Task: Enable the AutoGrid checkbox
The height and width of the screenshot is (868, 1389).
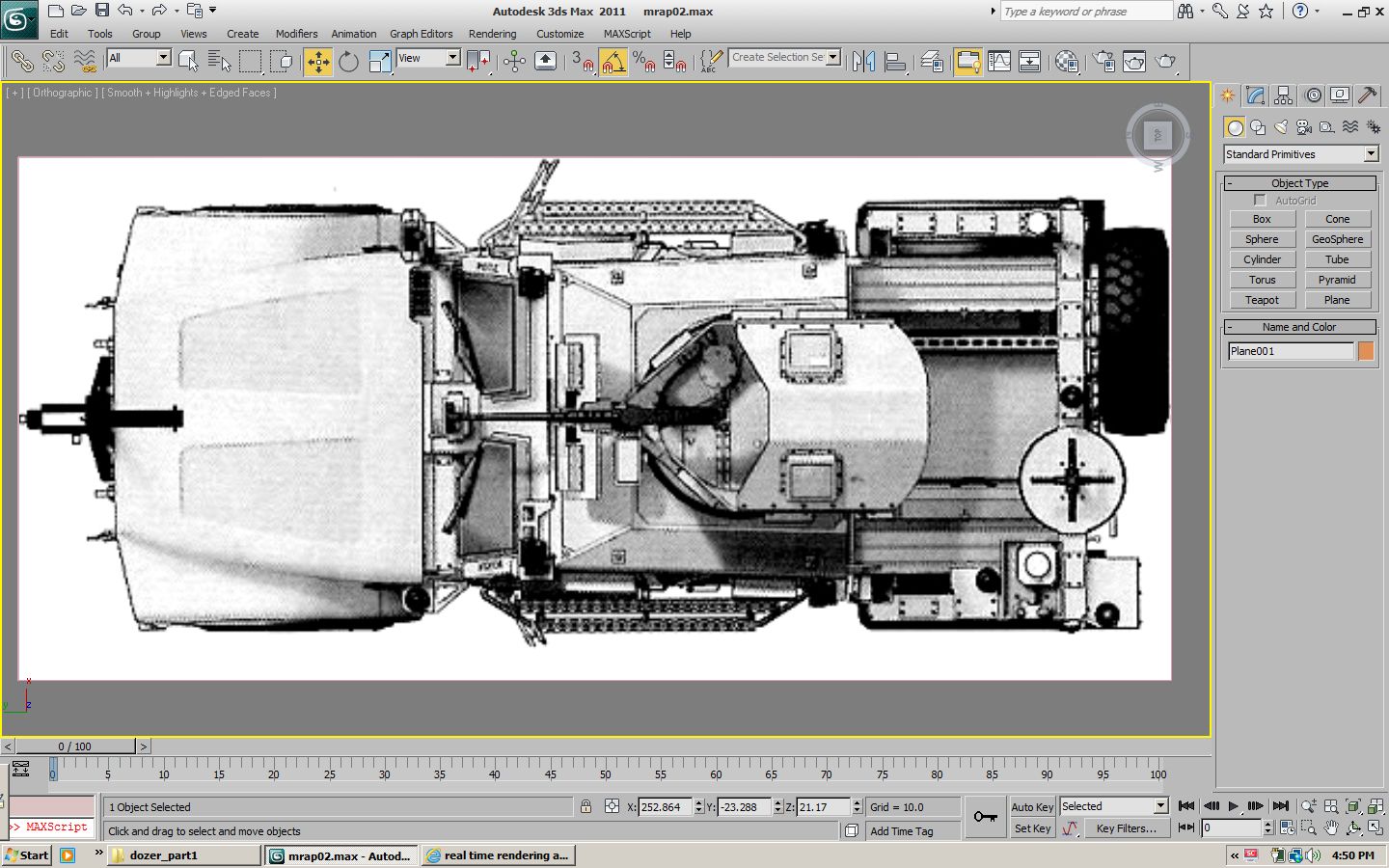Action: coord(1260,201)
